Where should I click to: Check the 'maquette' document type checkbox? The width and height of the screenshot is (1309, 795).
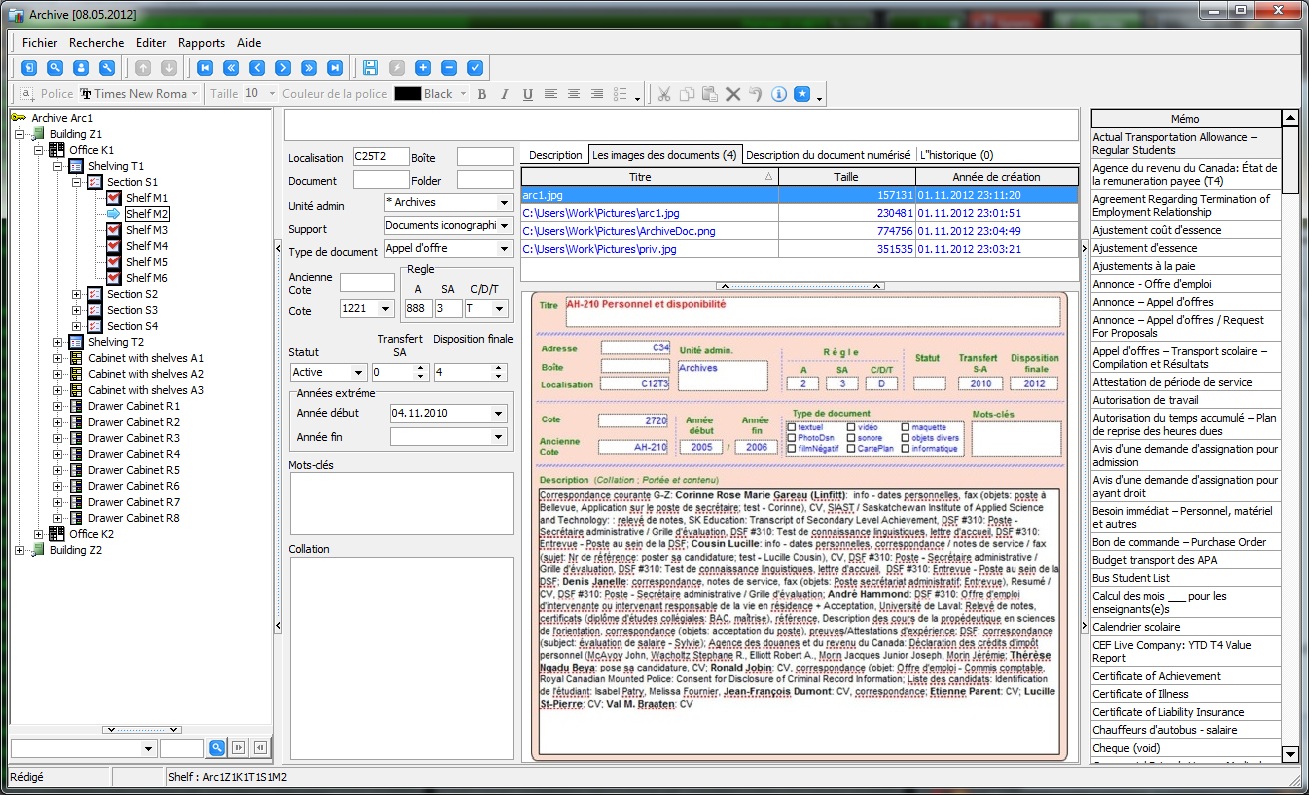[x=905, y=427]
